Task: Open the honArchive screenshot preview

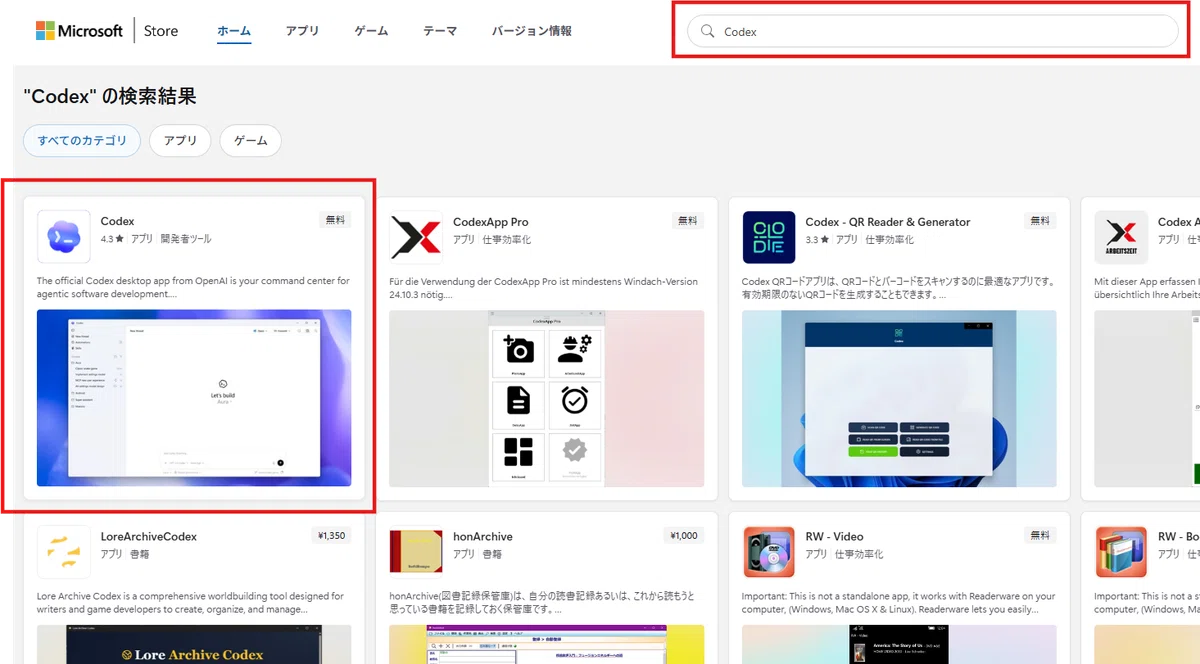Action: 547,645
